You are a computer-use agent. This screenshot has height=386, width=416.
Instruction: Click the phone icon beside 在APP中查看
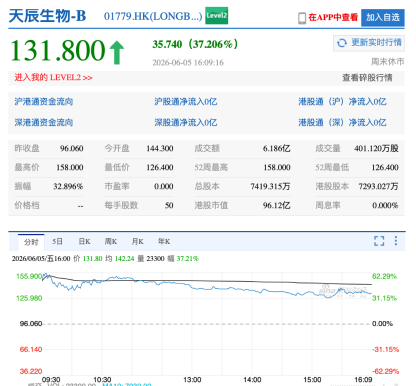click(302, 18)
